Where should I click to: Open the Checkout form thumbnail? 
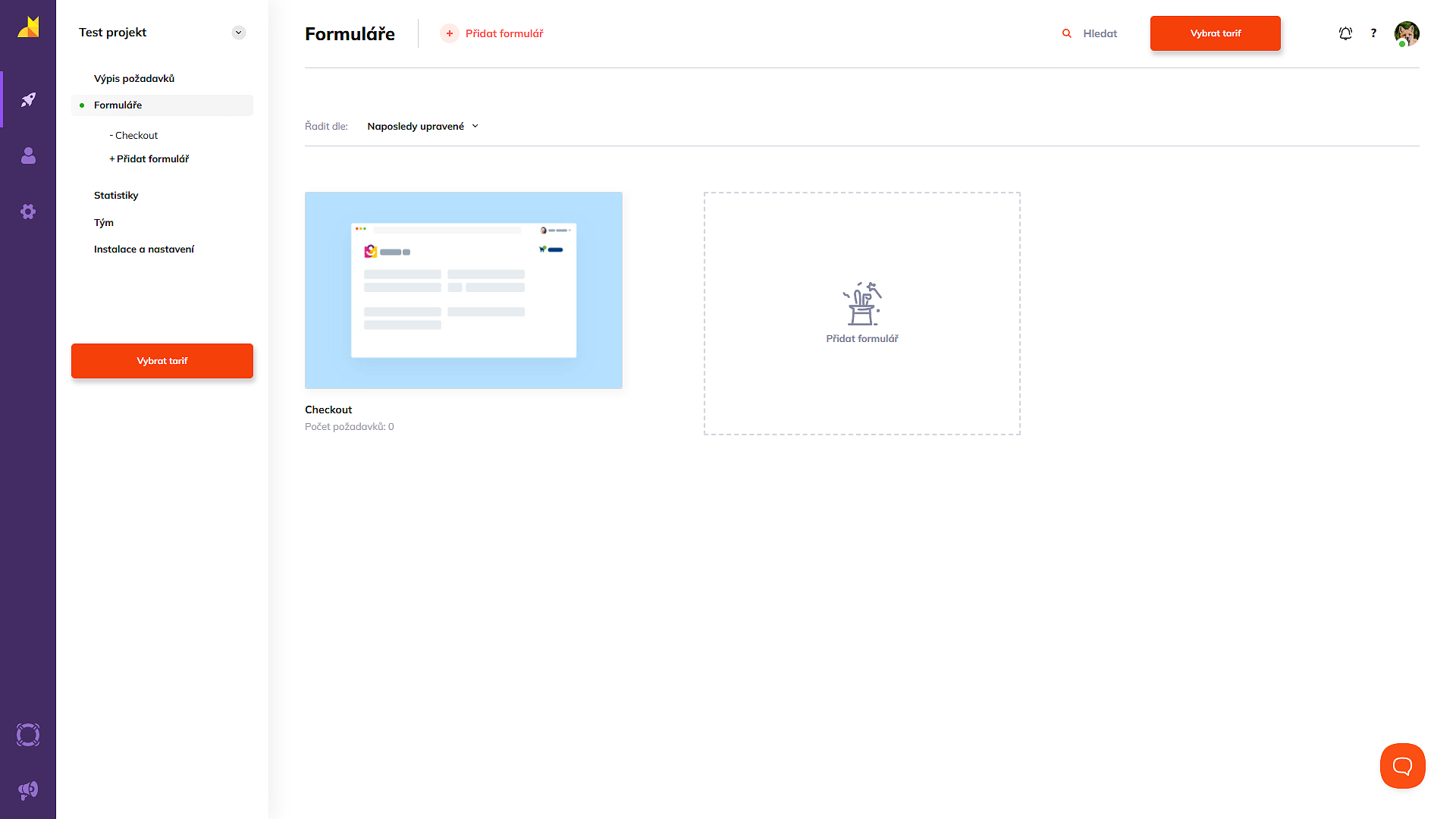[463, 290]
